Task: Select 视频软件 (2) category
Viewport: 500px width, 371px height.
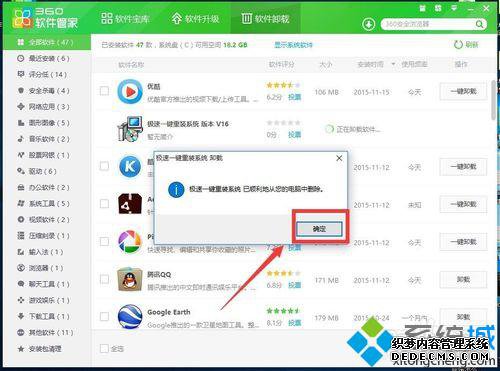Action: (x=47, y=220)
